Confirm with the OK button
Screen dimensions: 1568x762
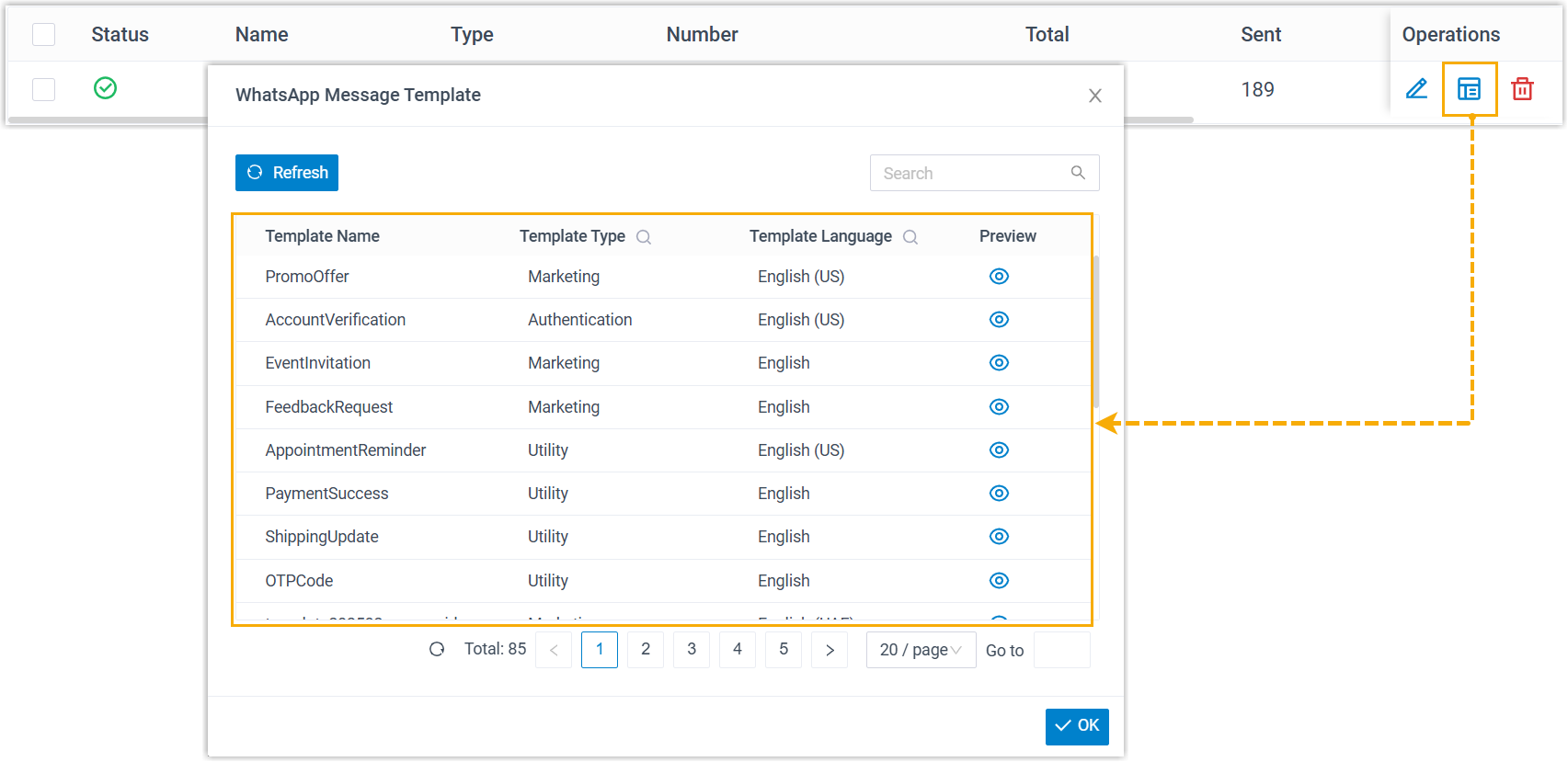tap(1077, 726)
